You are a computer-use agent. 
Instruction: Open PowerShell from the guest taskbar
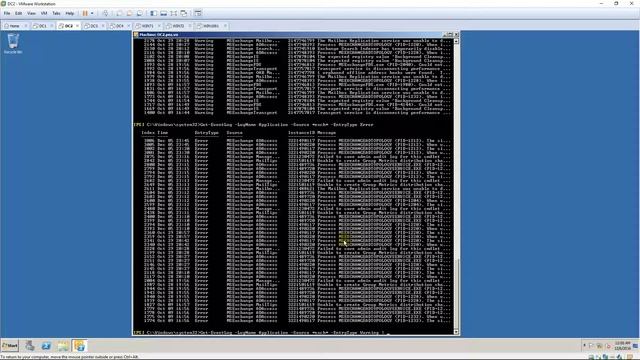[x=46, y=346]
